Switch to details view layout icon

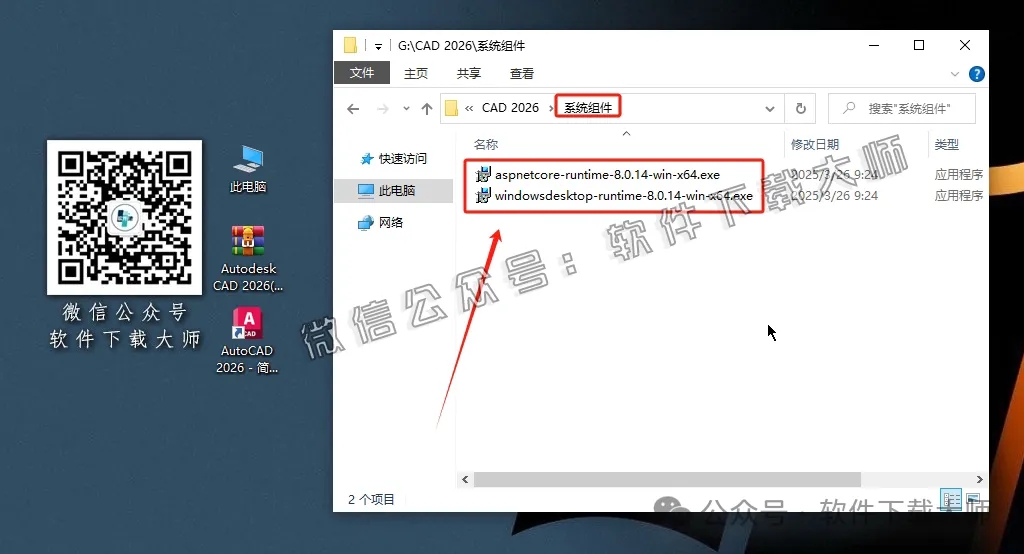(951, 500)
